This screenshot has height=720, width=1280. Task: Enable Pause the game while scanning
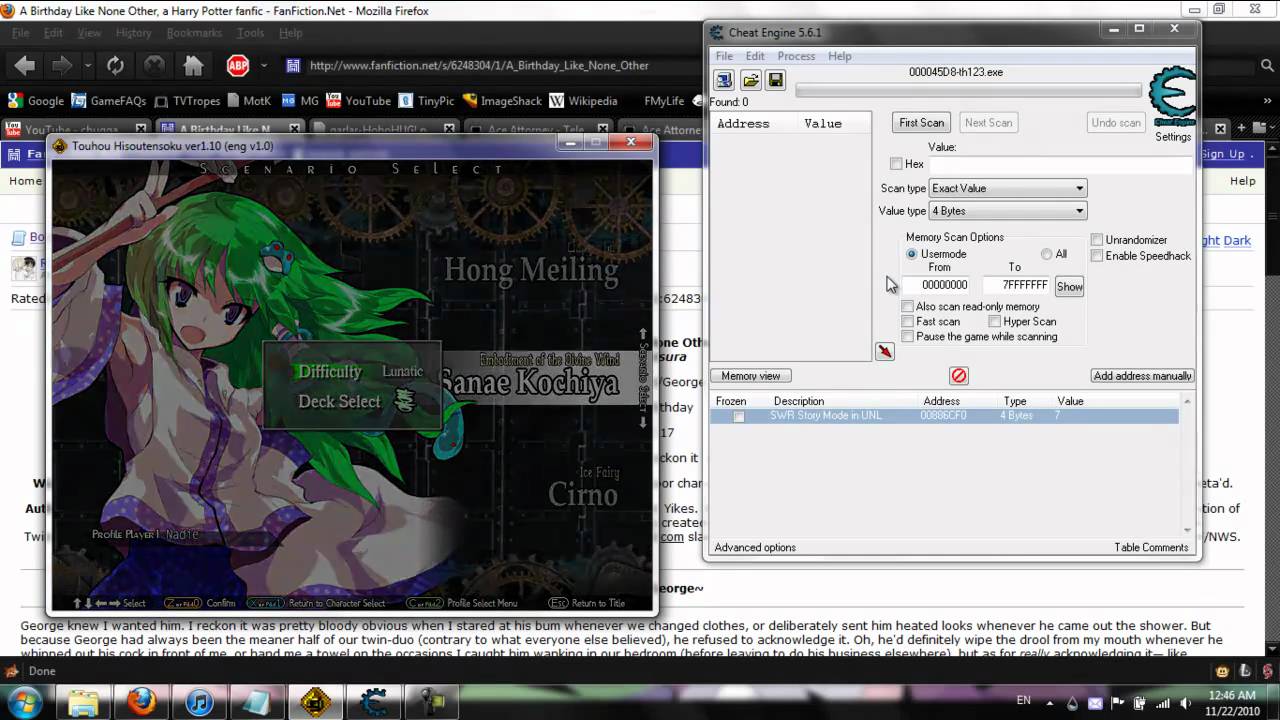coord(907,336)
